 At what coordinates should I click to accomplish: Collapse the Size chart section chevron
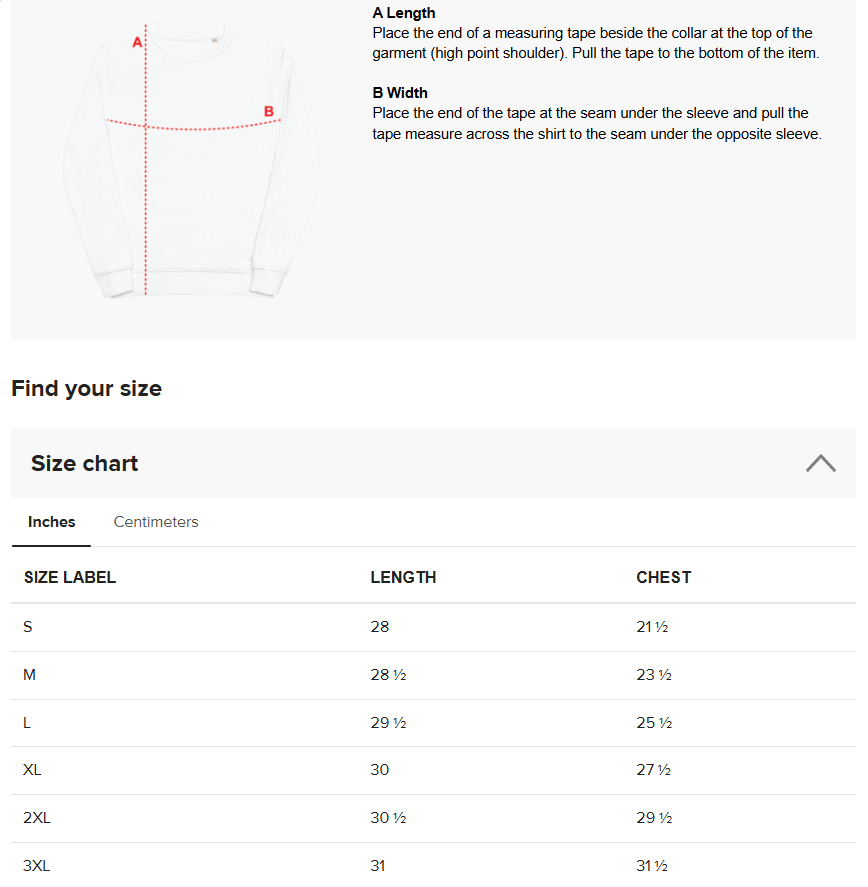820,463
